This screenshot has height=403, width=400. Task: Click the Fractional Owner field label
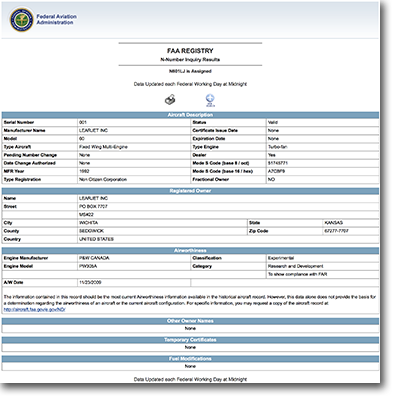[x=211, y=180]
